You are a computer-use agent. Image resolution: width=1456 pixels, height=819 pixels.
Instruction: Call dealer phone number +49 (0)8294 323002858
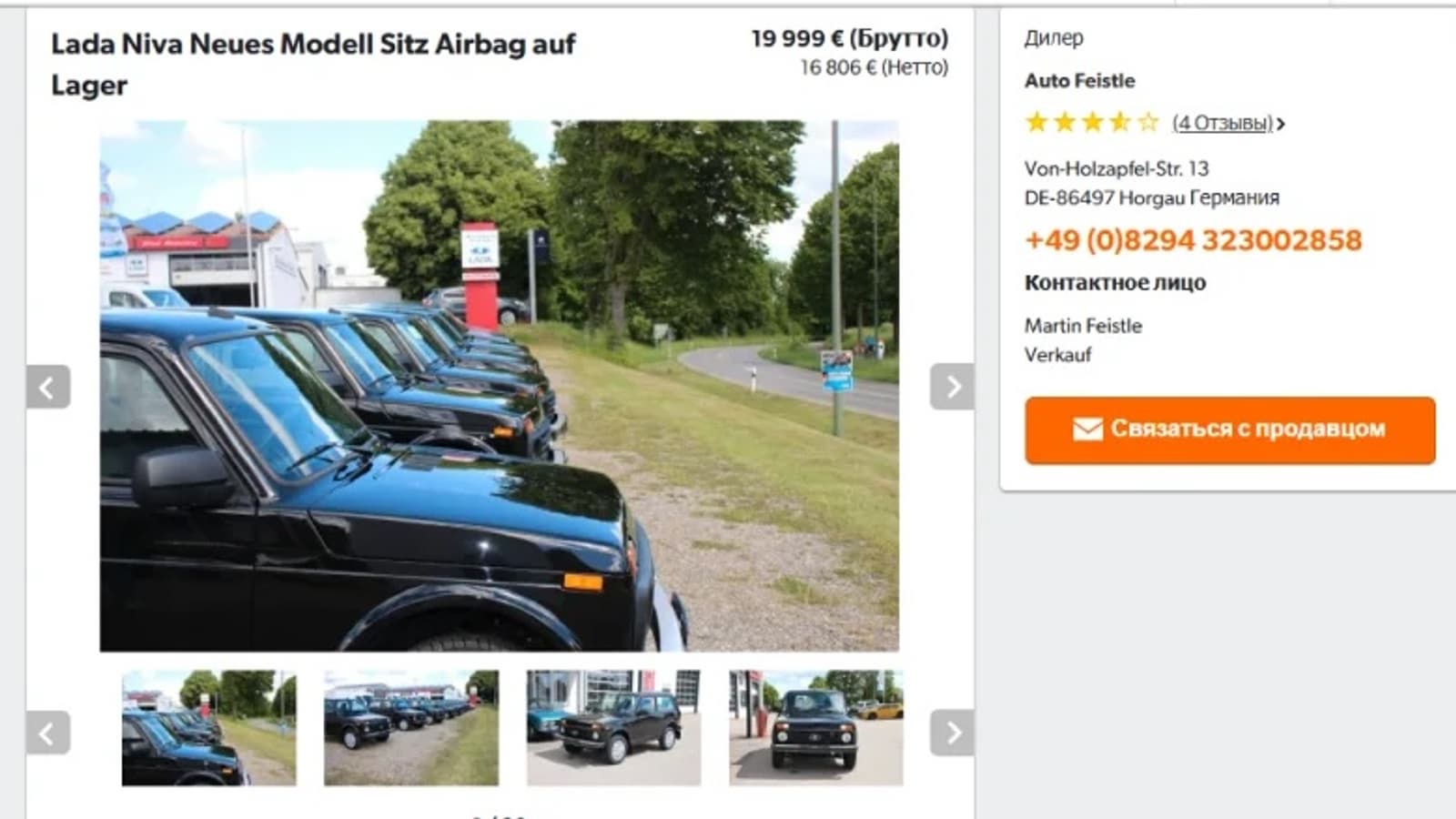pyautogui.click(x=1193, y=240)
